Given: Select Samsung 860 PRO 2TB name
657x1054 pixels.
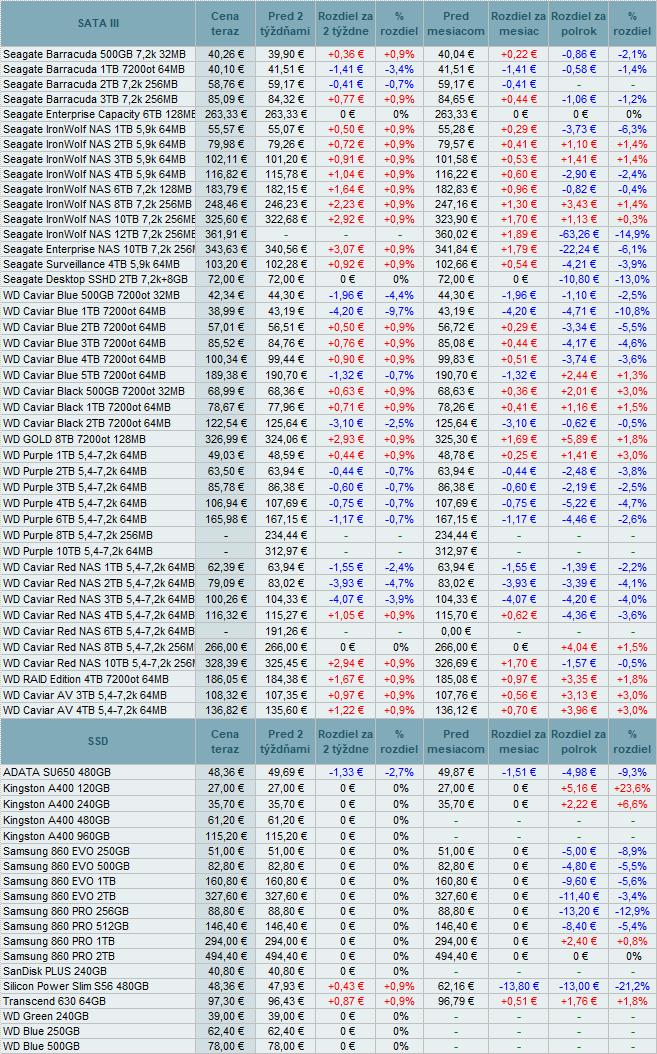Looking at the screenshot, I should 59,956.
